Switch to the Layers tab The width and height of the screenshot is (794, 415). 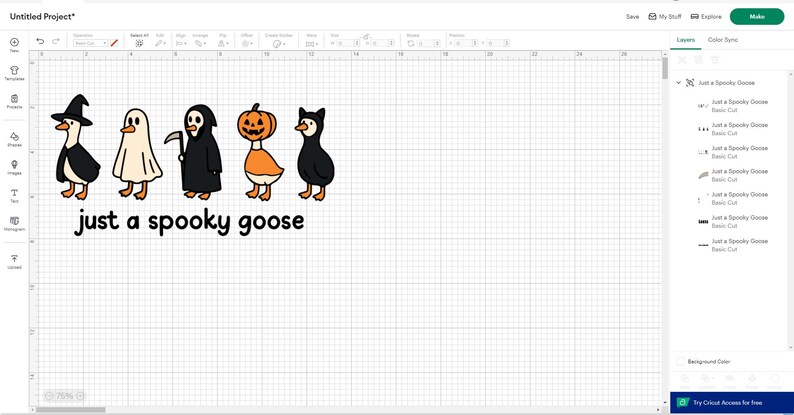[x=686, y=39]
